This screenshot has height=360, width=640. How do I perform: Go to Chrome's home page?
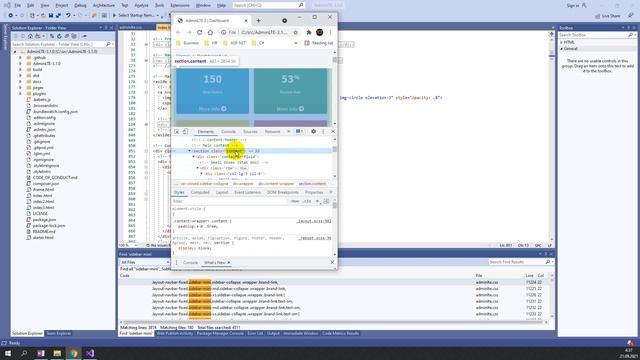pos(210,32)
